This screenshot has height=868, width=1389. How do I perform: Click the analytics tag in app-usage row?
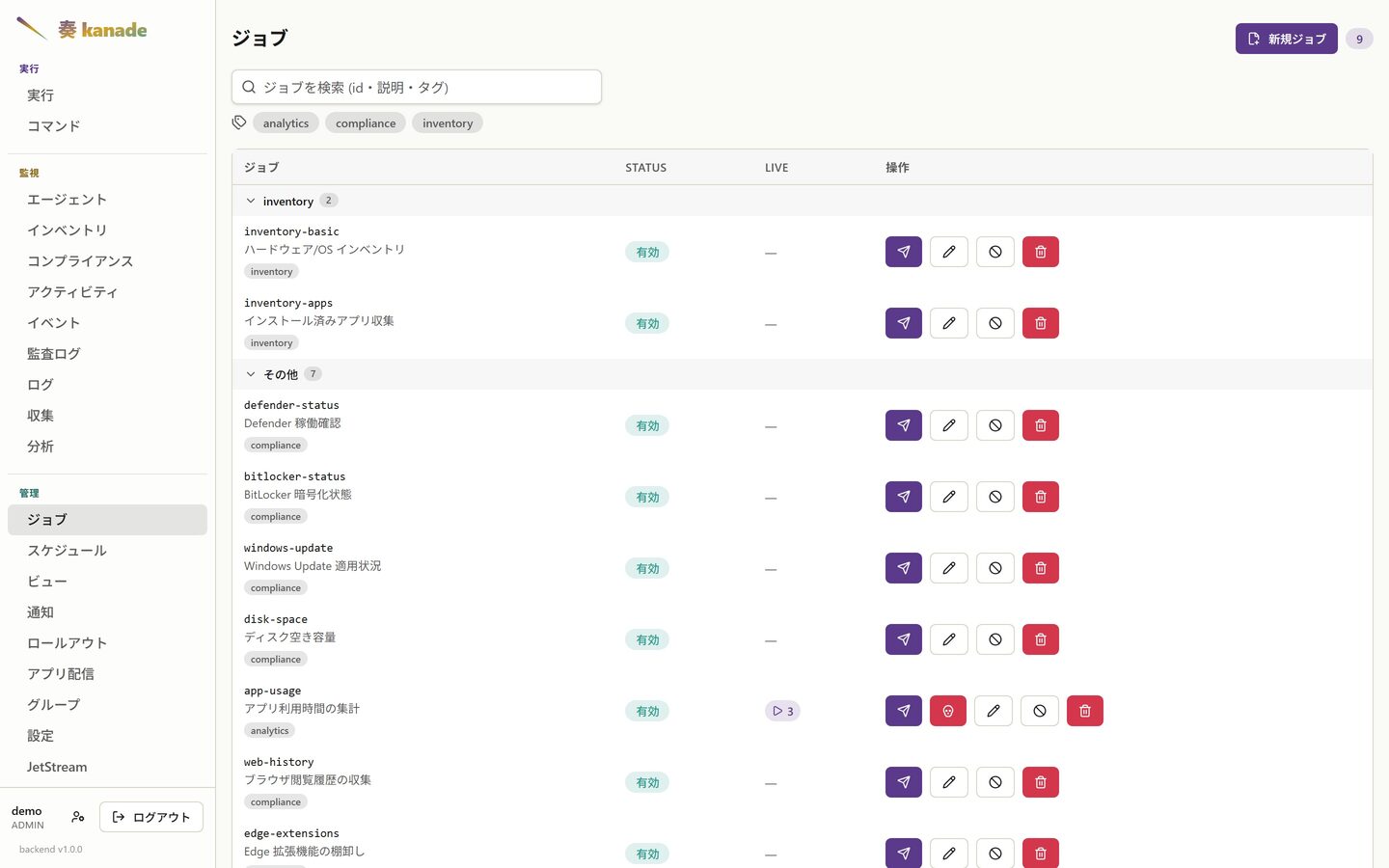click(x=269, y=731)
